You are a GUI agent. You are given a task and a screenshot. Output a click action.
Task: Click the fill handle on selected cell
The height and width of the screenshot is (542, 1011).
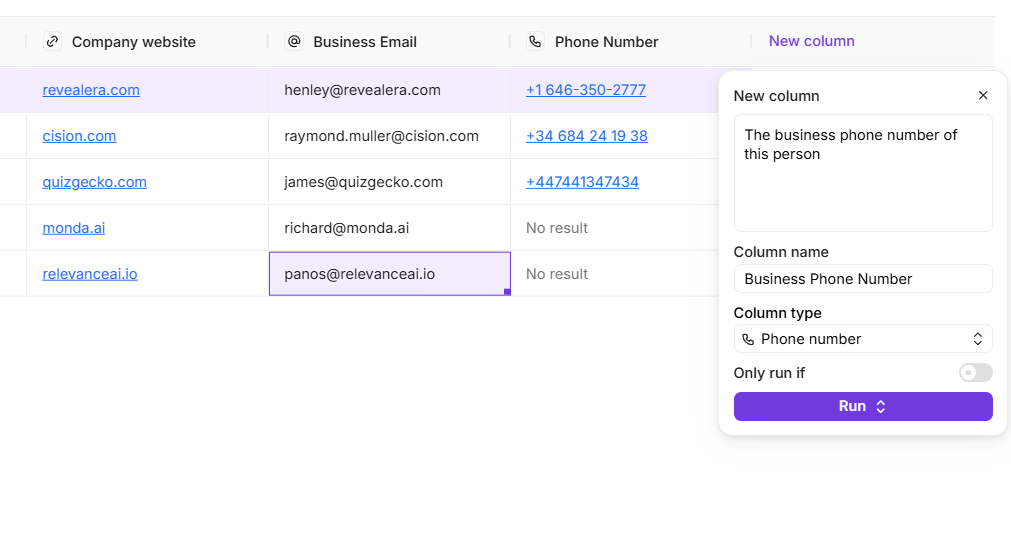click(x=507, y=292)
